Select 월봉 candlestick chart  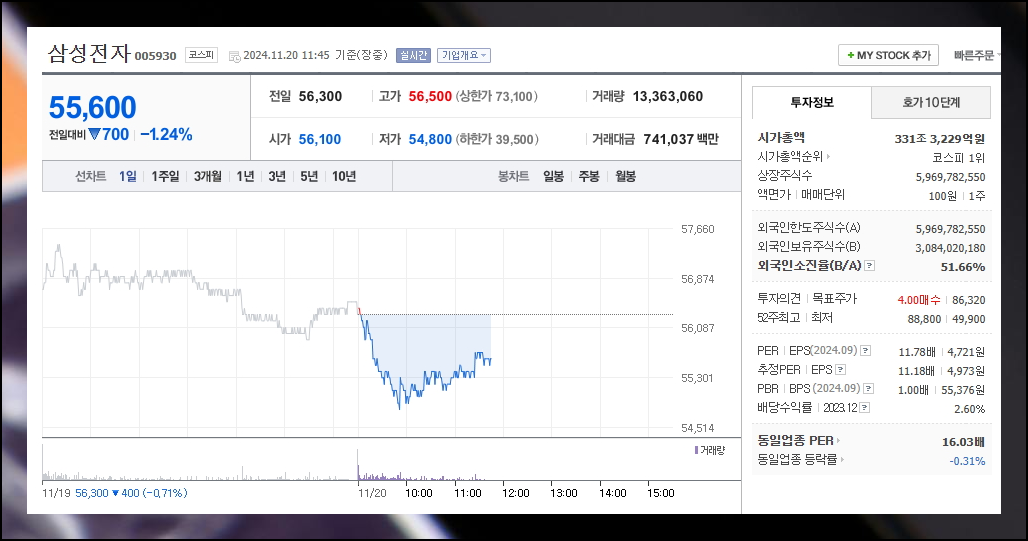625,176
